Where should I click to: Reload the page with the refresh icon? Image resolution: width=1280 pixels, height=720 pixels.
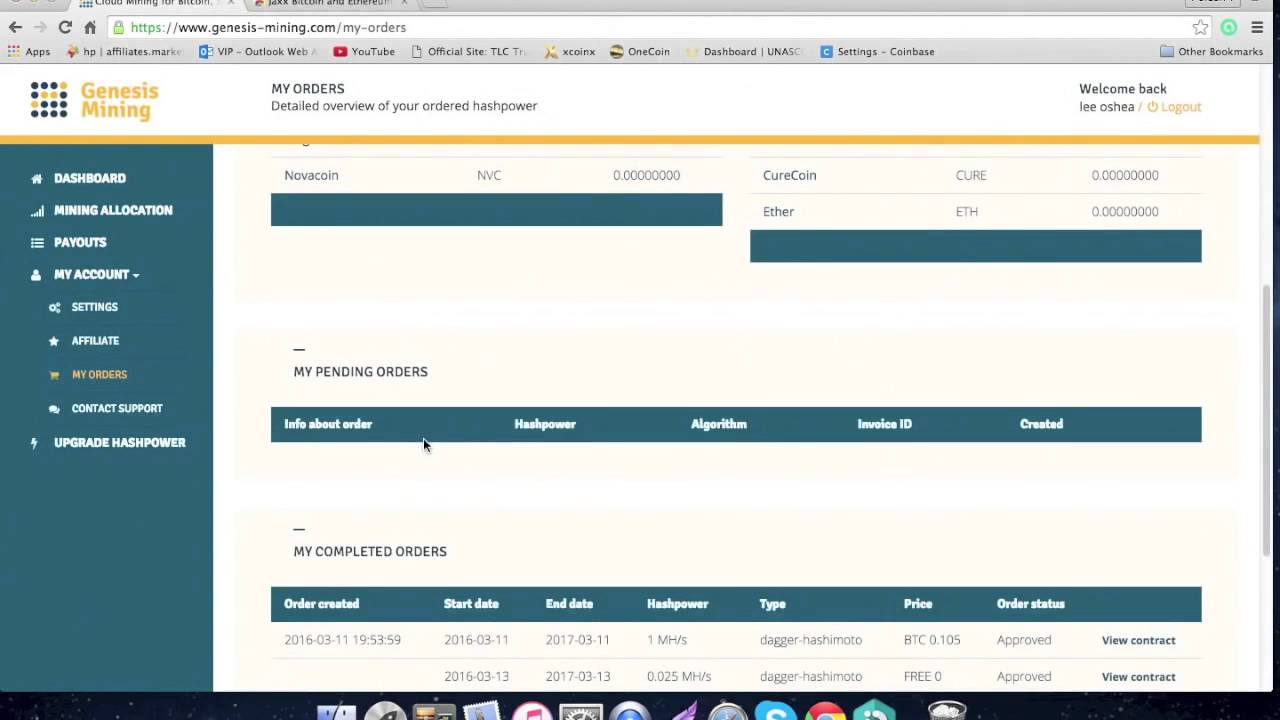click(x=65, y=27)
